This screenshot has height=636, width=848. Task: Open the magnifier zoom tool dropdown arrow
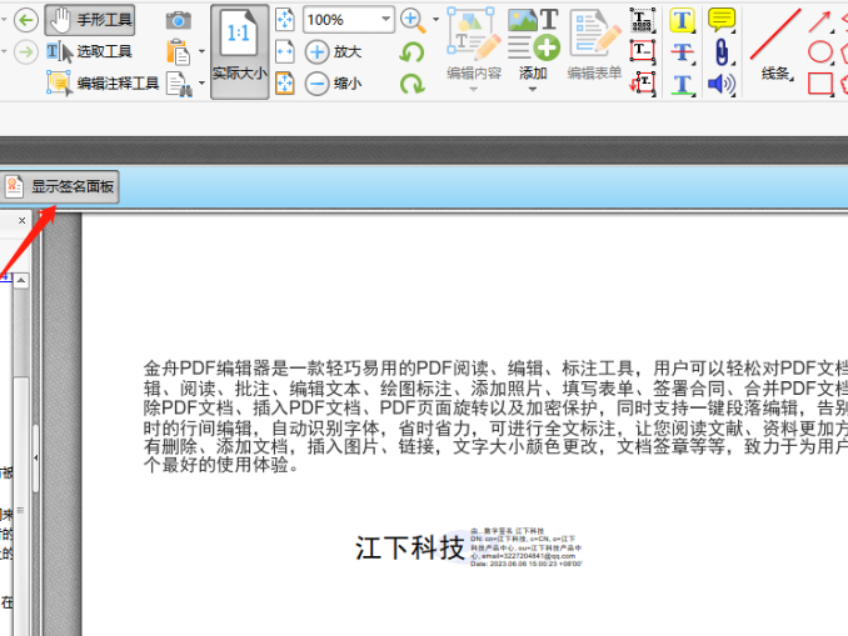pos(436,20)
